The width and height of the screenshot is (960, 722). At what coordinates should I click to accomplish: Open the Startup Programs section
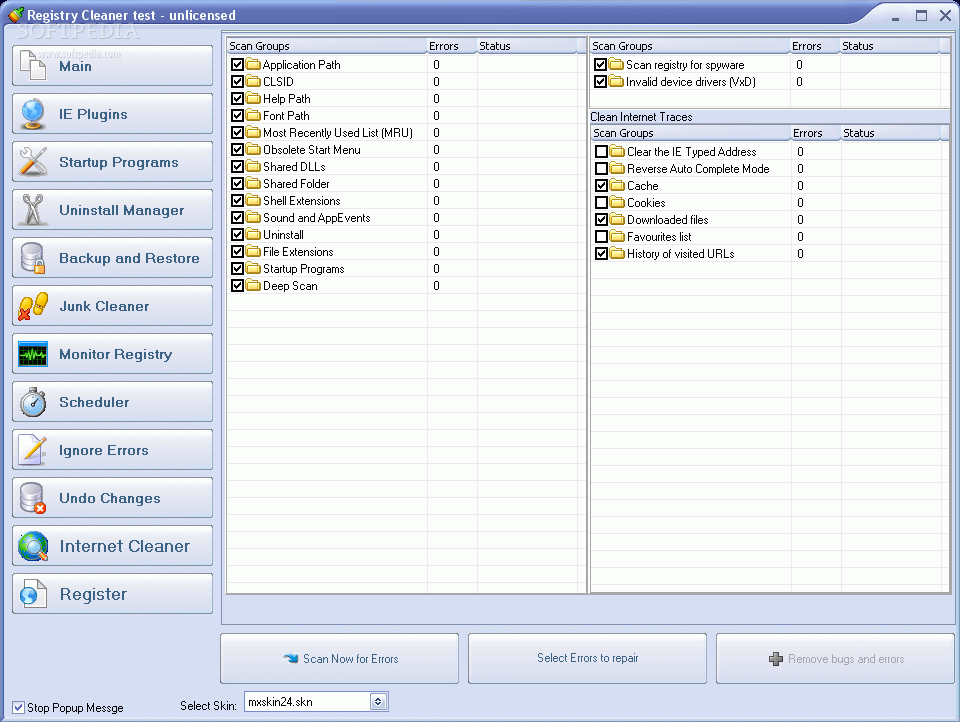[113, 162]
